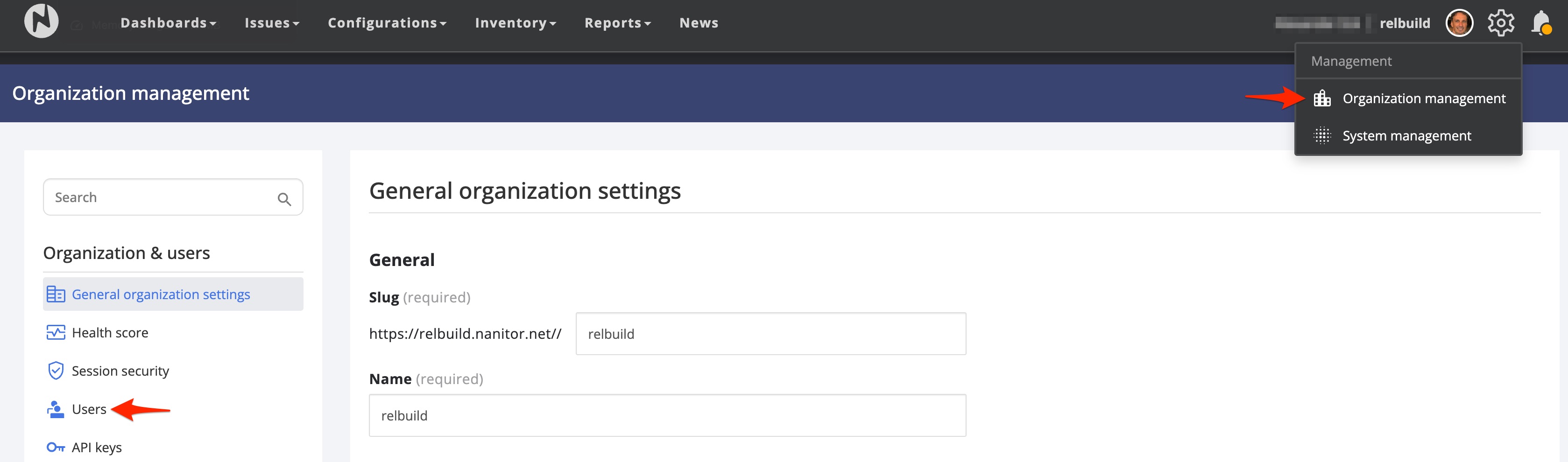1568x462 pixels.
Task: Expand the Configurations dropdown menu
Action: tap(387, 23)
